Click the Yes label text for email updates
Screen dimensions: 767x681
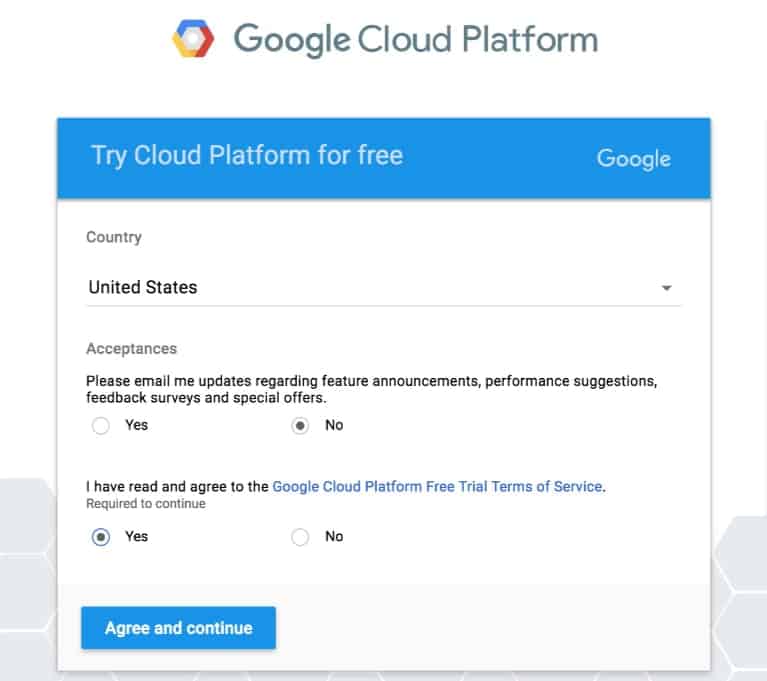point(136,425)
